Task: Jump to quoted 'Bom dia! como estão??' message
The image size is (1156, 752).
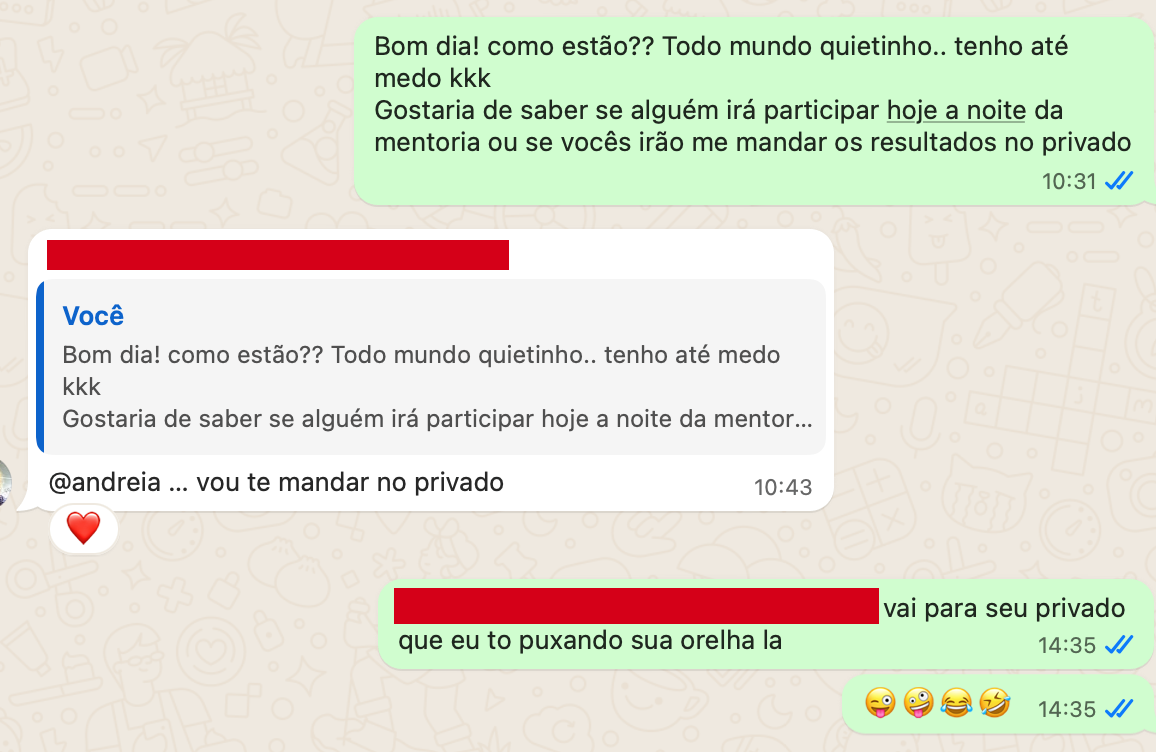Action: coord(431,366)
